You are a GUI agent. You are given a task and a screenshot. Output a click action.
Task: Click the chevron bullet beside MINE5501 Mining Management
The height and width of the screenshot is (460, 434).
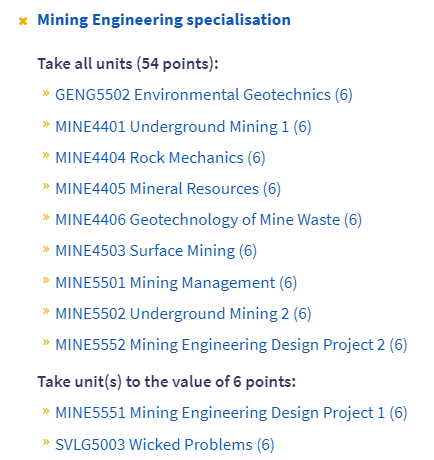pyautogui.click(x=46, y=280)
